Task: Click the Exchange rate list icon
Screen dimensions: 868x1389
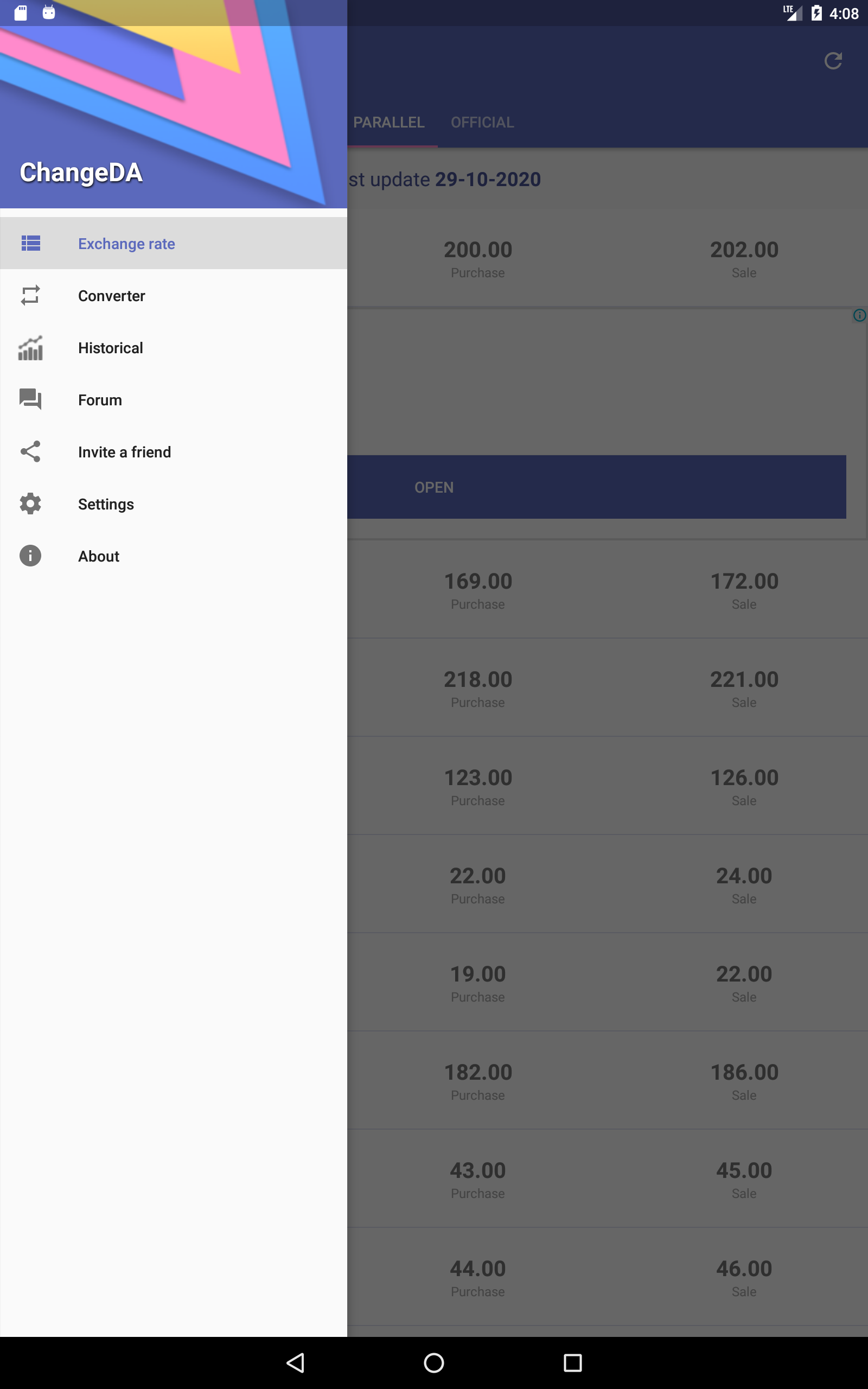Action: [30, 244]
